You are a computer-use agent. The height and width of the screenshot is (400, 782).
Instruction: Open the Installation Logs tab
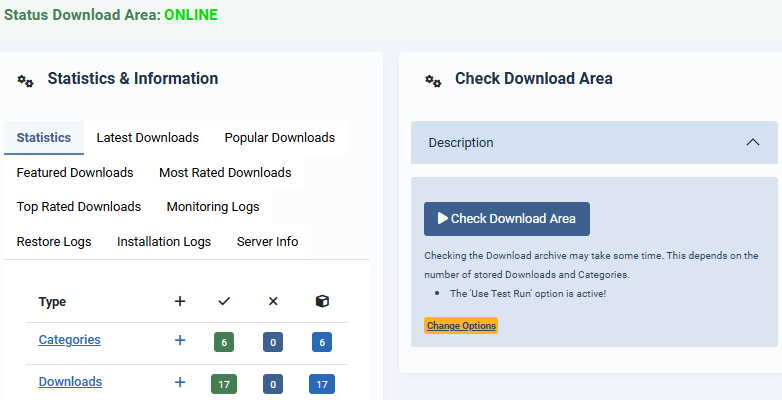164,241
